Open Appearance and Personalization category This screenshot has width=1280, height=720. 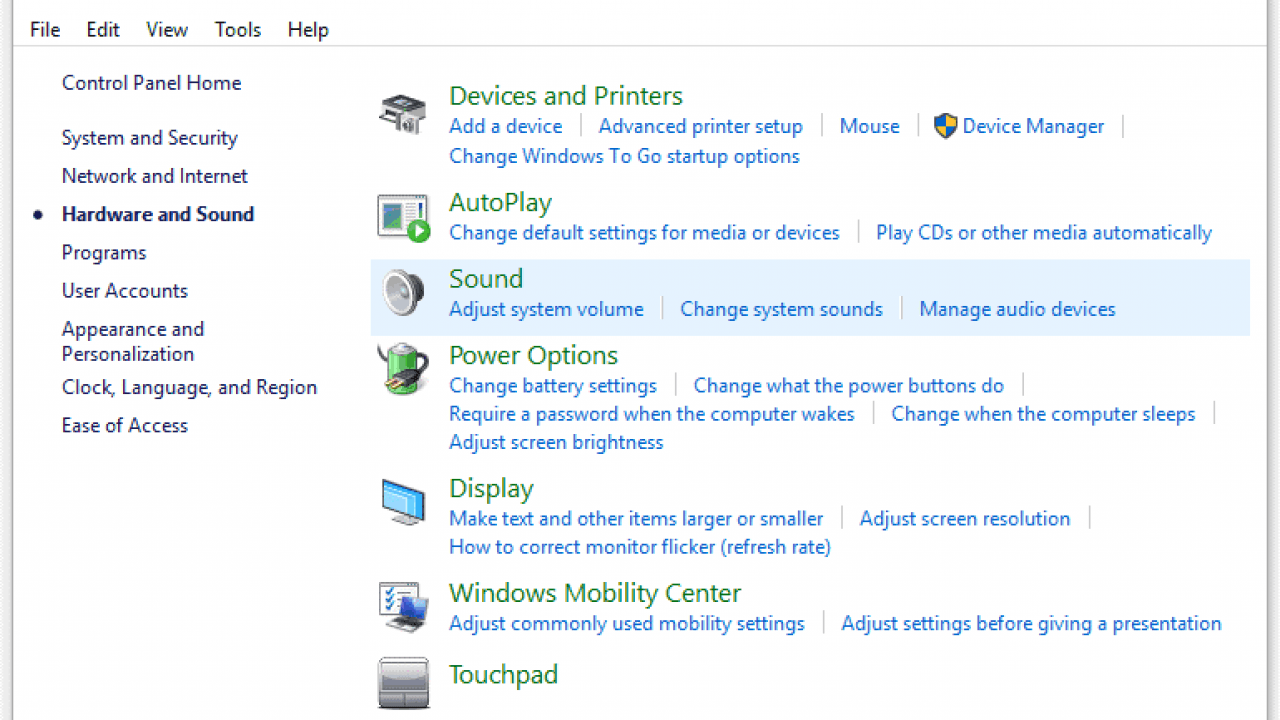[133, 341]
